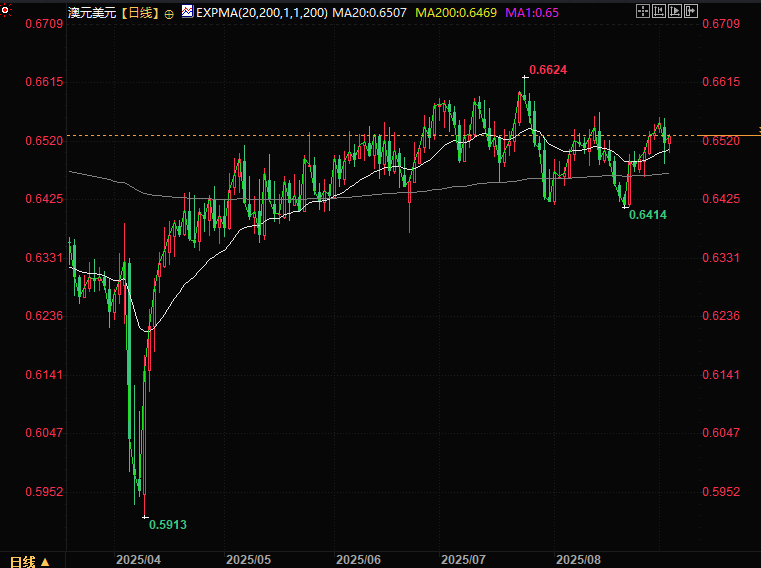The height and width of the screenshot is (568, 761).
Task: Click the chart replay icon with play triangle
Action: (x=675, y=11)
